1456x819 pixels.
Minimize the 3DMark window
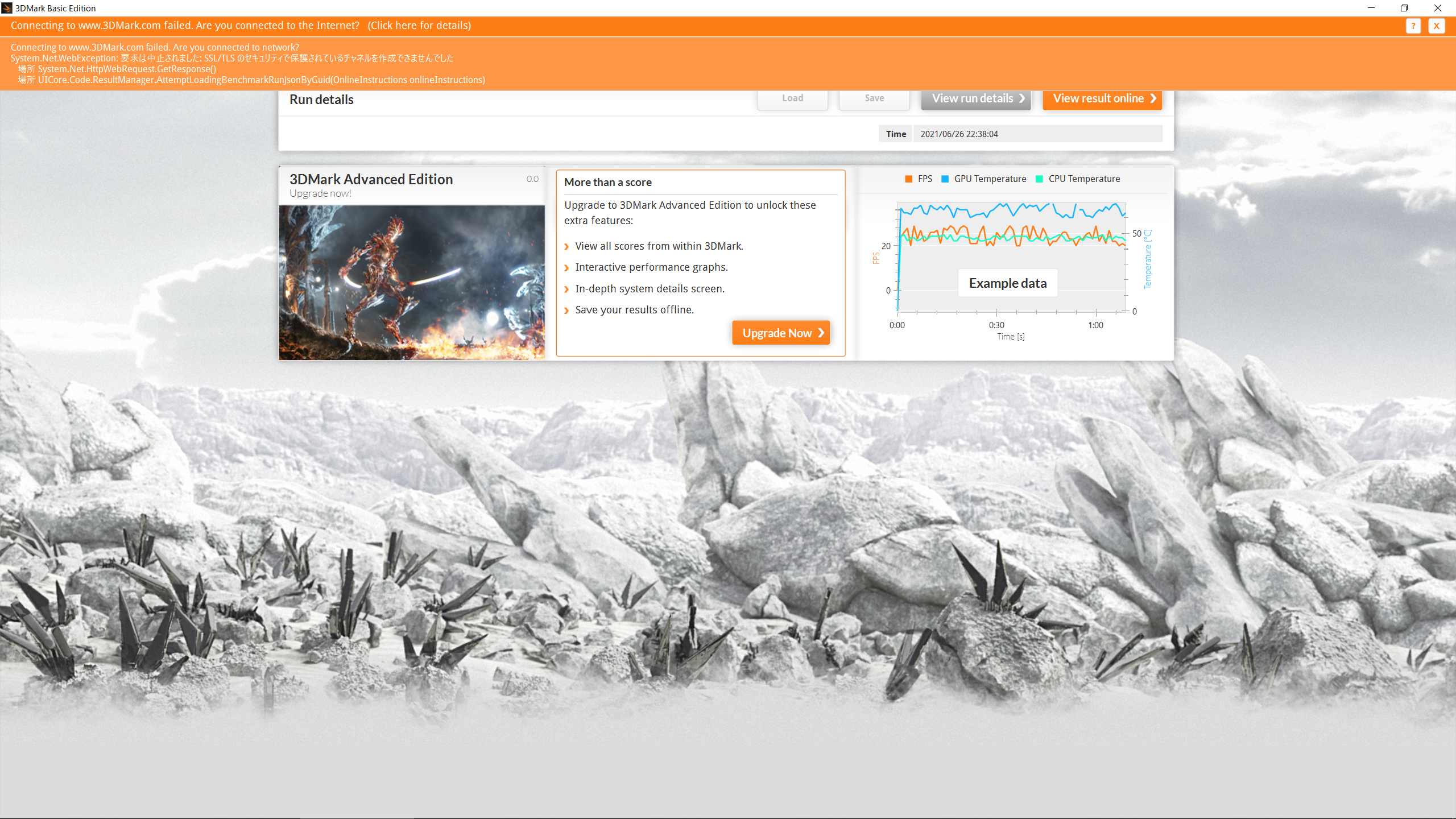(1371, 8)
